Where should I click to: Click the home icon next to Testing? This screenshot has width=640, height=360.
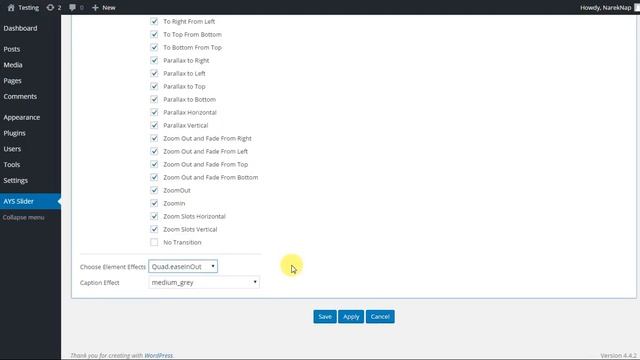[11, 7]
